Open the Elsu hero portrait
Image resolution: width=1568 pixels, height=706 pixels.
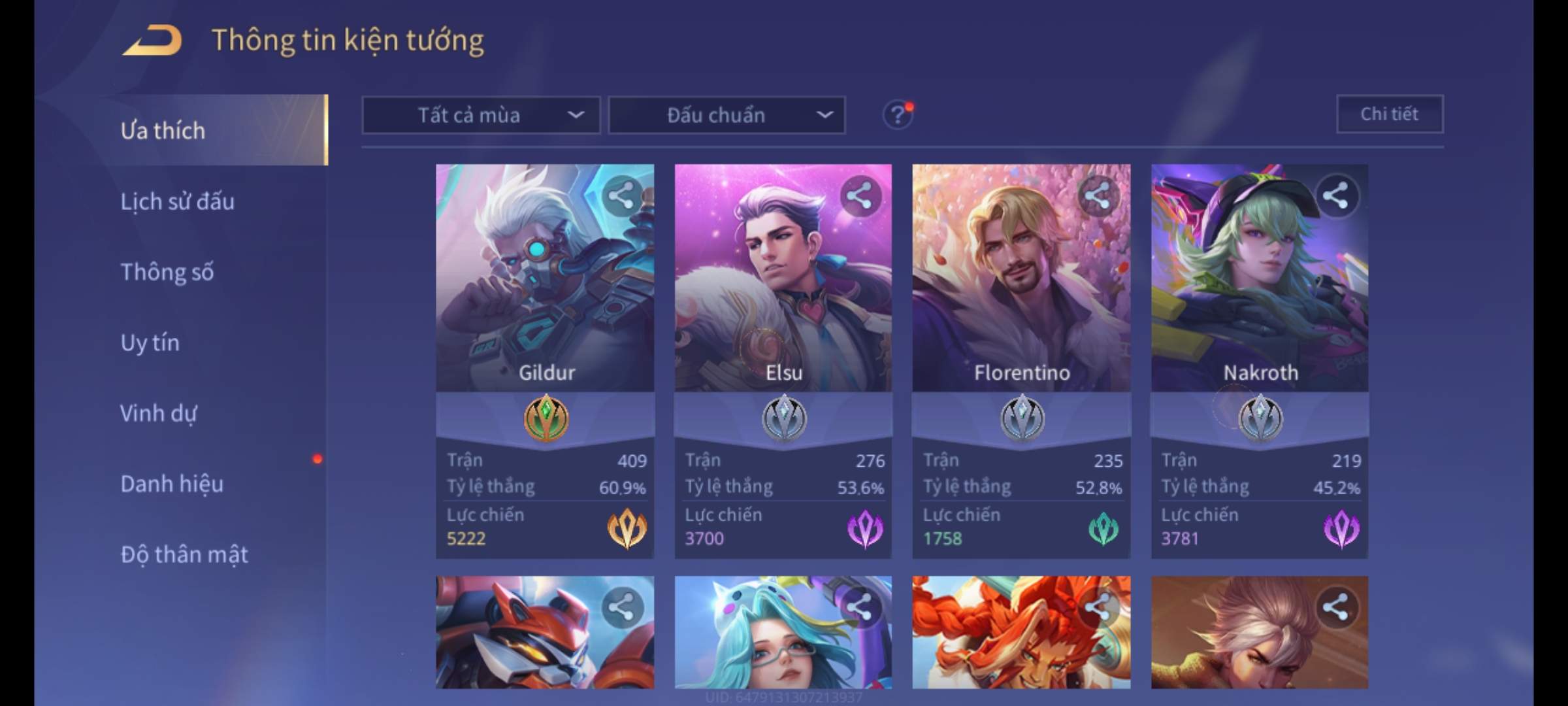[783, 278]
